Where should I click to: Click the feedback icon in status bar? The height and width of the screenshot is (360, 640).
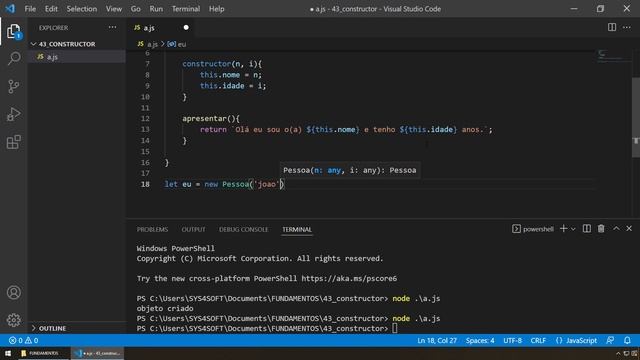point(610,340)
